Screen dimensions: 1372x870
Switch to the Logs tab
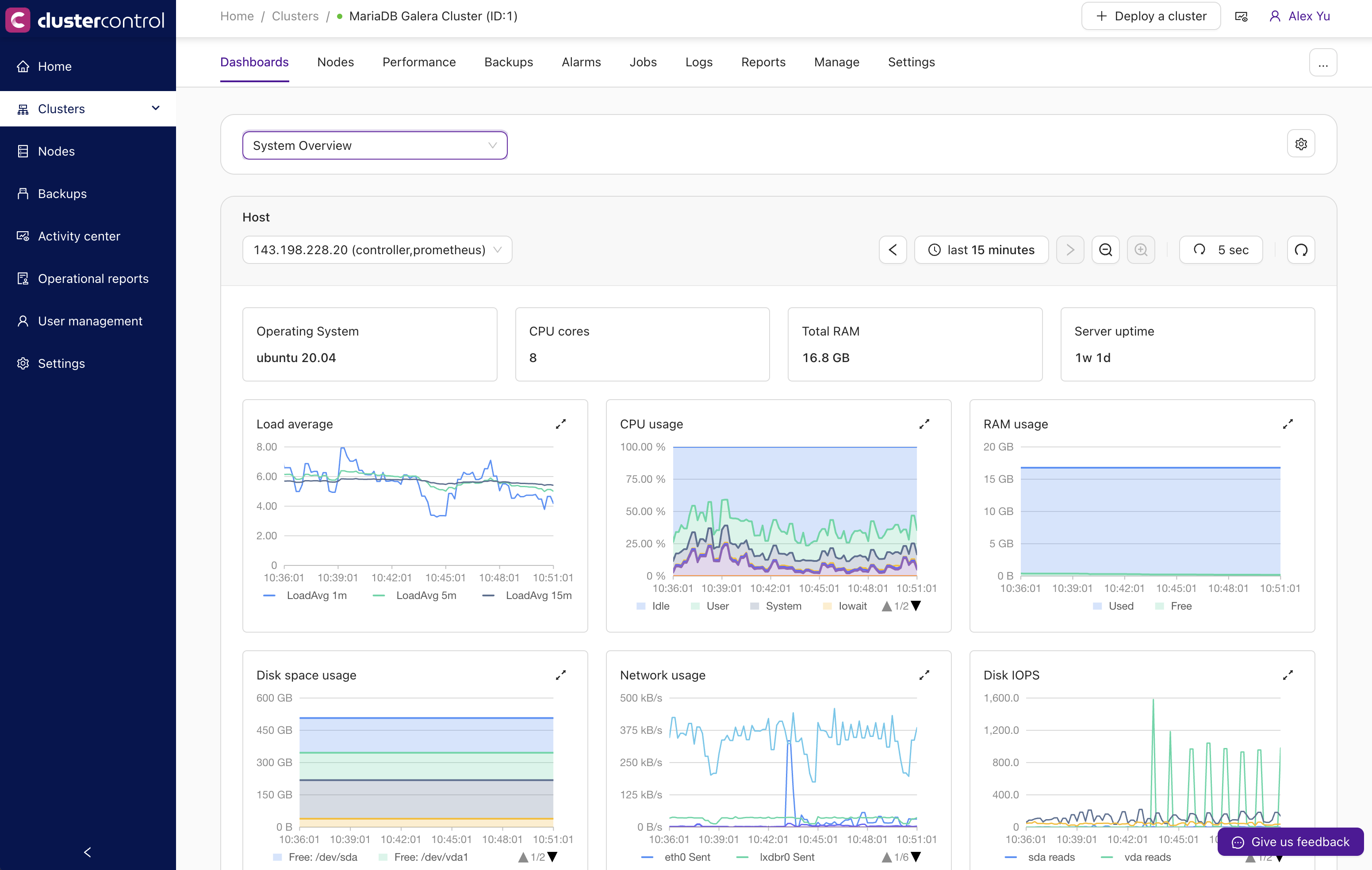(x=699, y=62)
